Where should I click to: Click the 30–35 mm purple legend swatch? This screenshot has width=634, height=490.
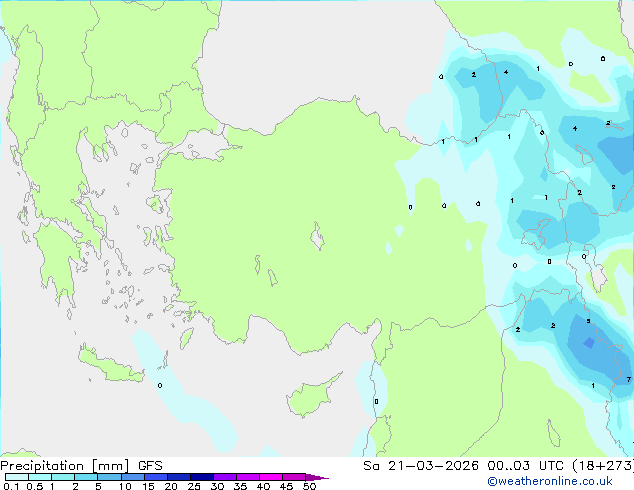[x=224, y=477]
